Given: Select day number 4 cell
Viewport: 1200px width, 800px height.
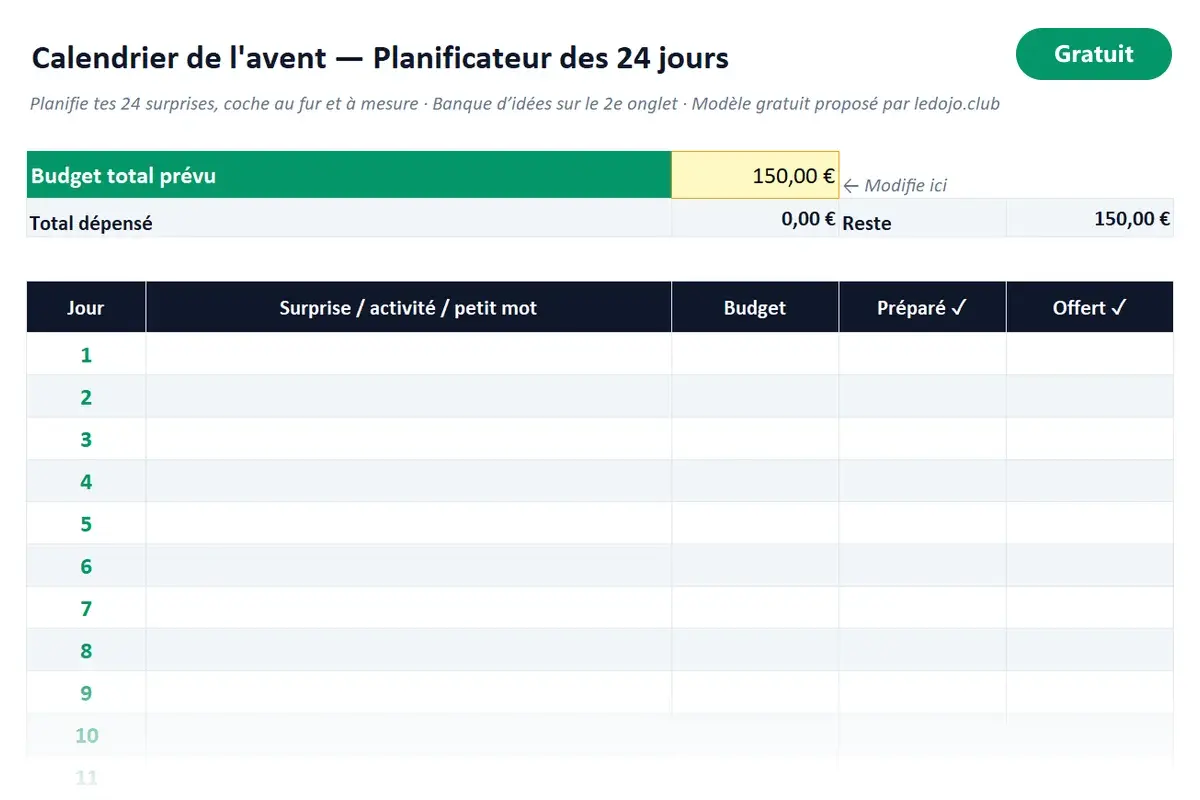Looking at the screenshot, I should pyautogui.click(x=86, y=481).
